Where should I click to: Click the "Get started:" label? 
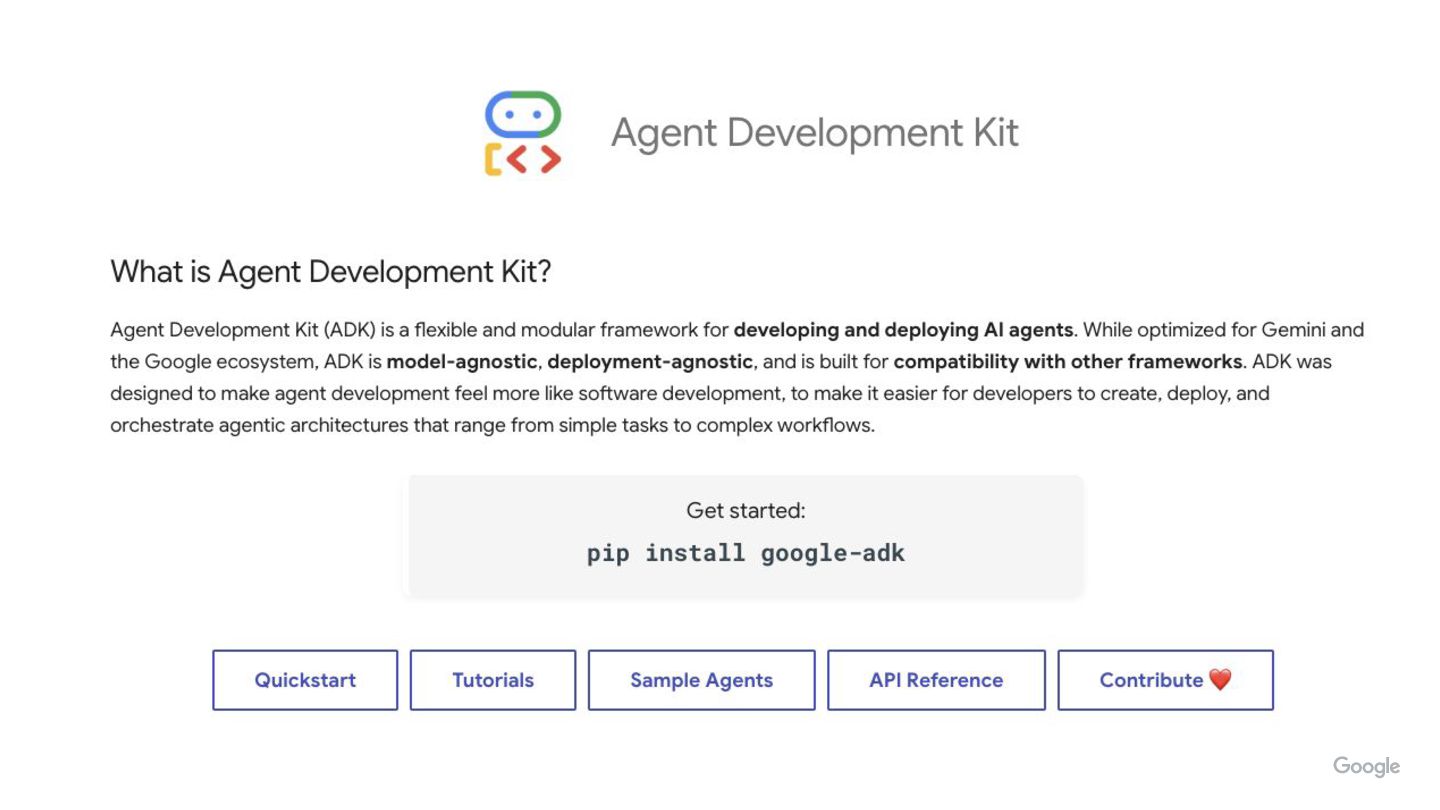pos(746,511)
